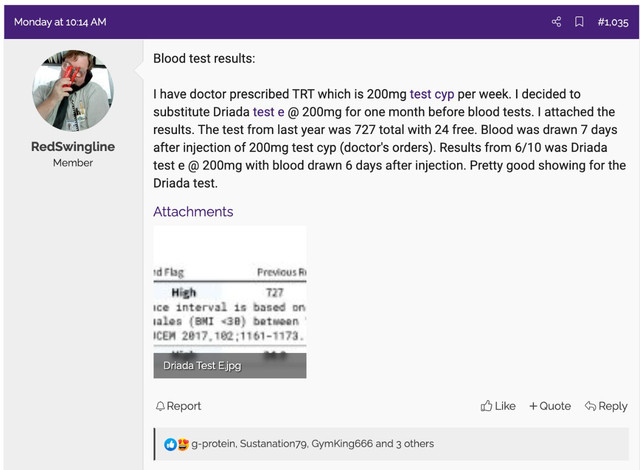
Task: Open the RedSwingline username link
Action: (73, 146)
